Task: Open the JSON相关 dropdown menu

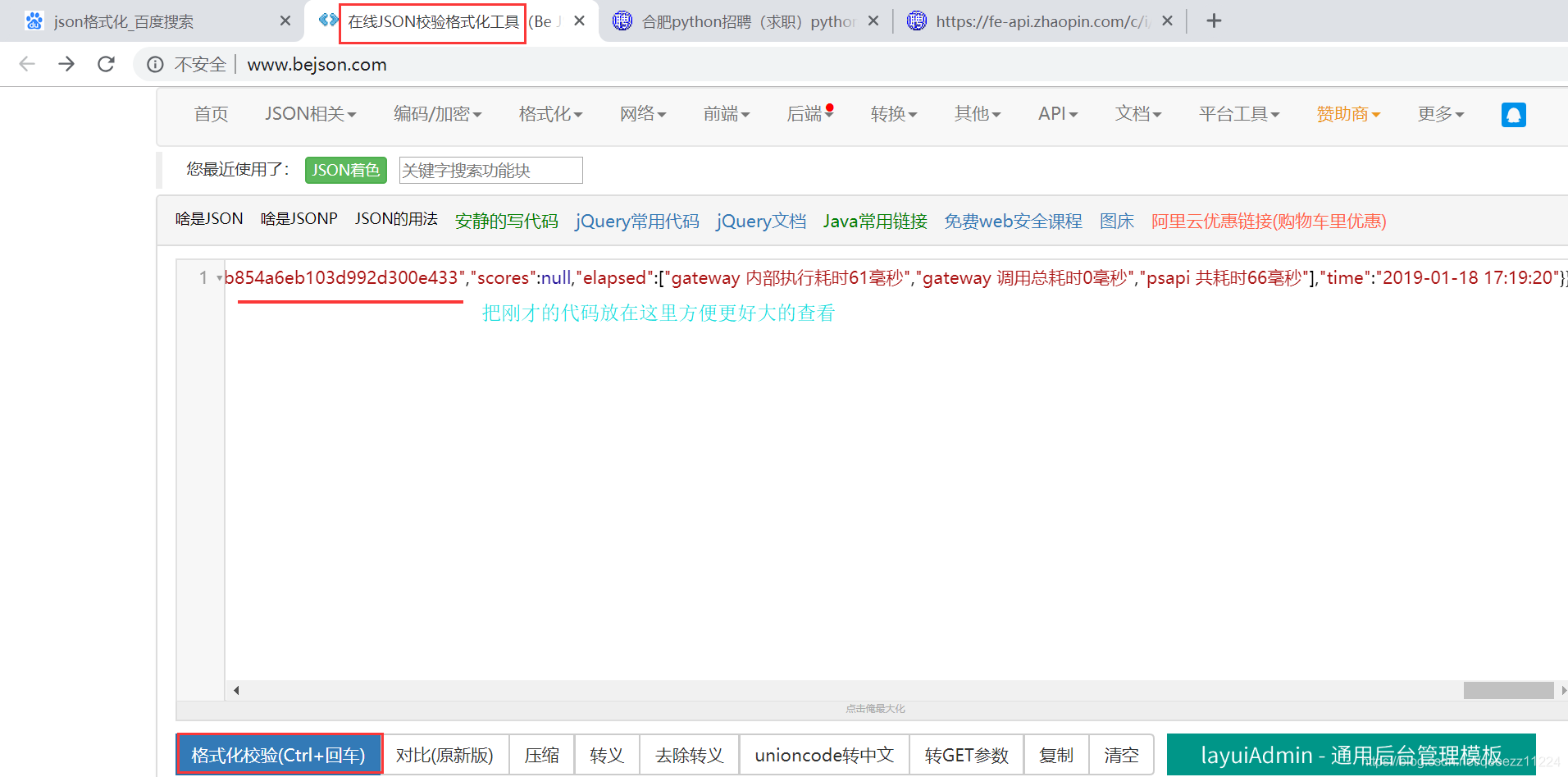Action: (x=310, y=114)
